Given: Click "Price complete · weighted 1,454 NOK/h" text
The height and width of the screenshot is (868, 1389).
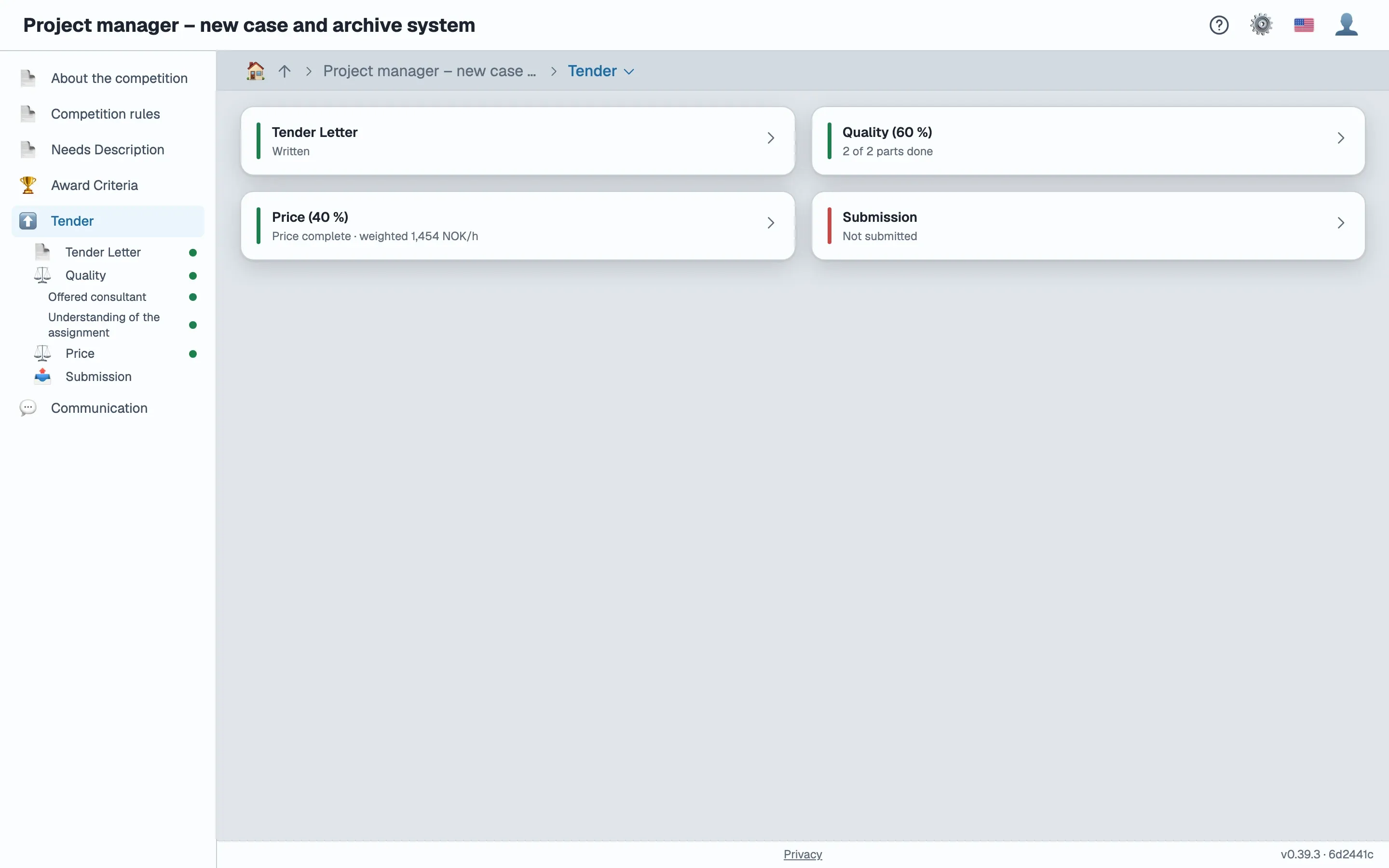Looking at the screenshot, I should coord(375,236).
